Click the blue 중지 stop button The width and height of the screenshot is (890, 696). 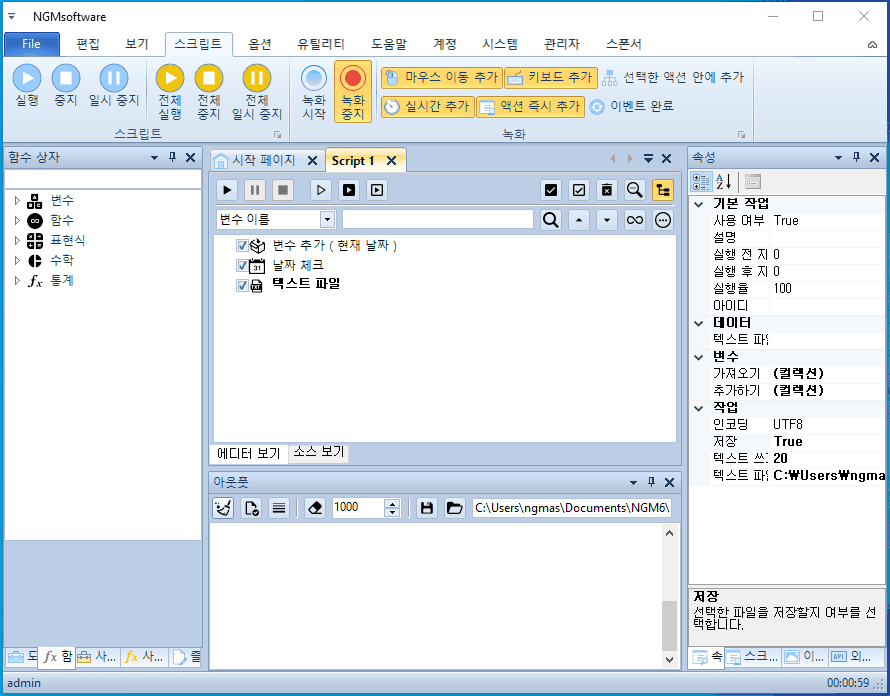point(66,85)
